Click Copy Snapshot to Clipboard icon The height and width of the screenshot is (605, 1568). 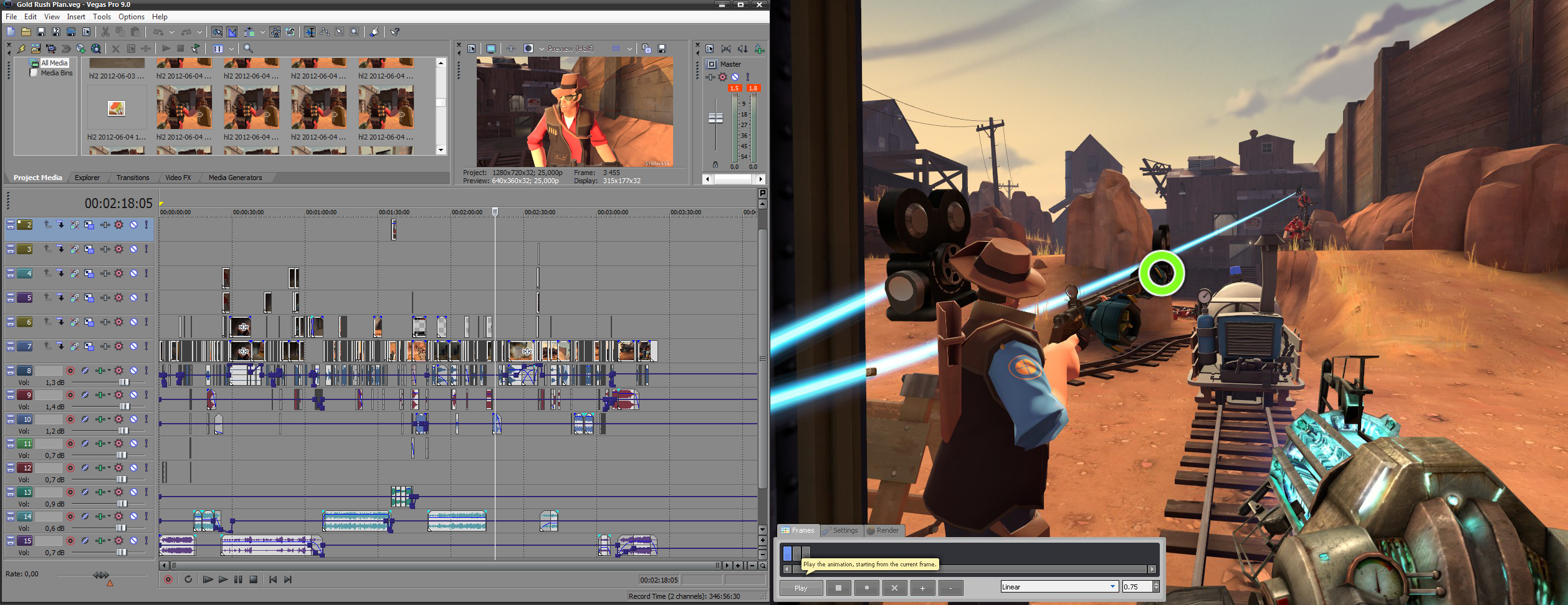[x=646, y=49]
